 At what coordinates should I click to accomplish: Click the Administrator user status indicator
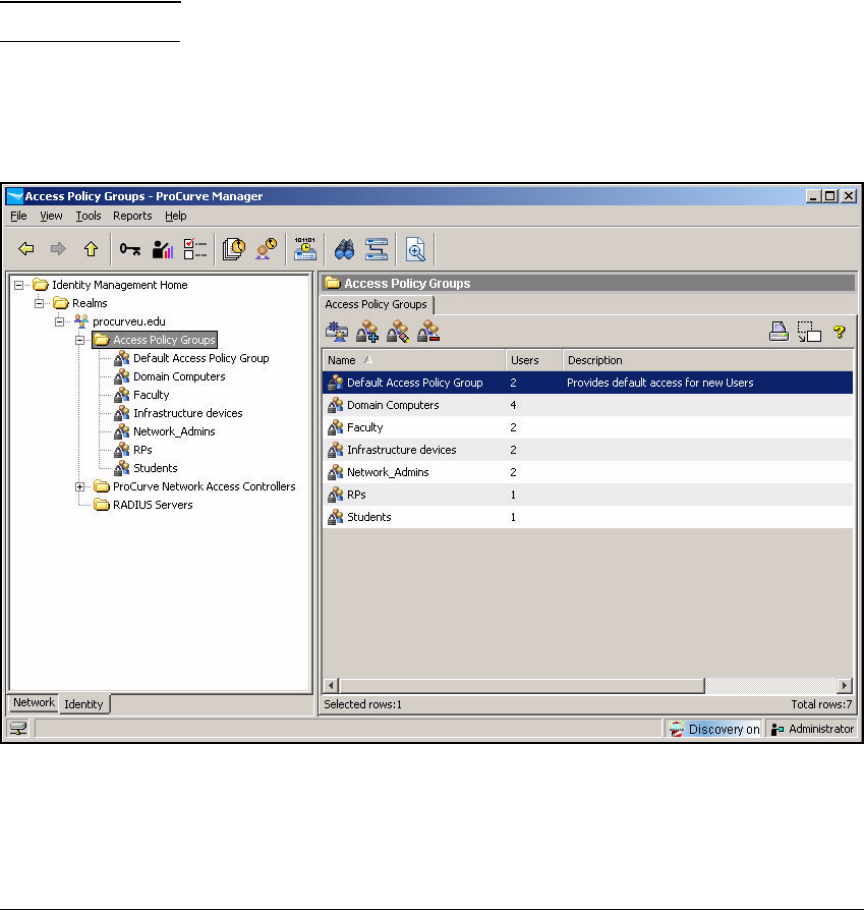812,729
